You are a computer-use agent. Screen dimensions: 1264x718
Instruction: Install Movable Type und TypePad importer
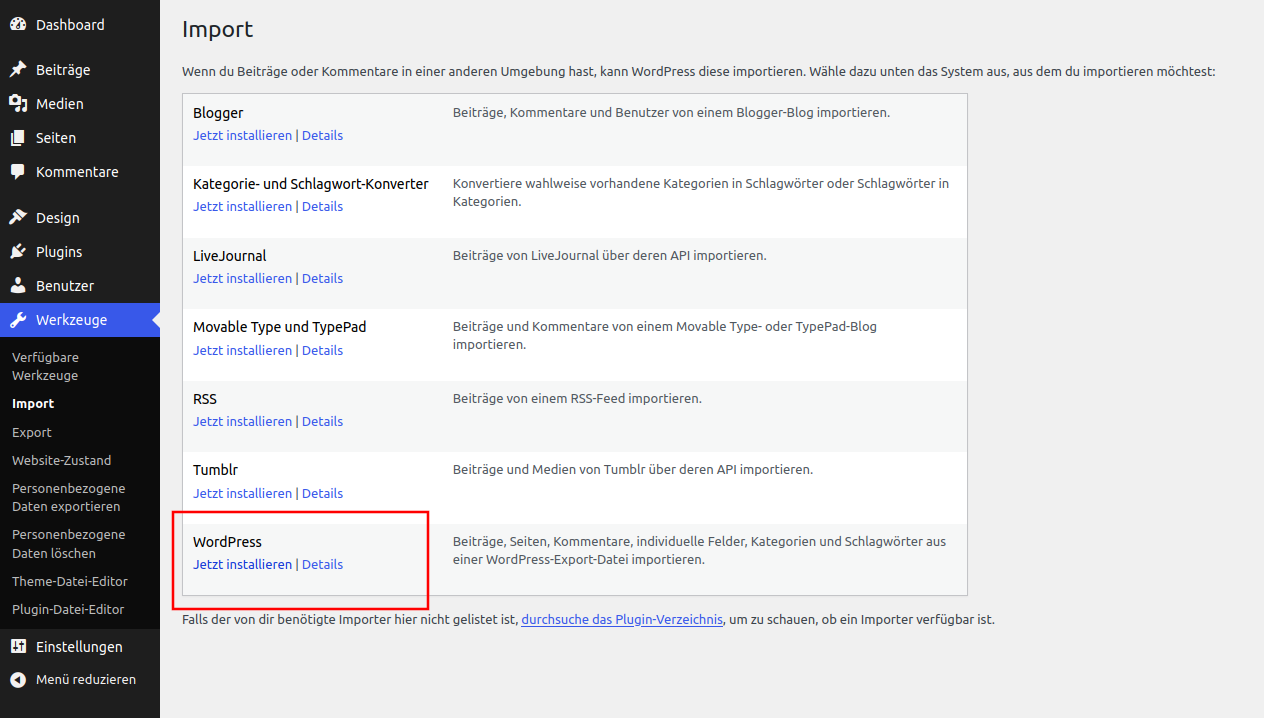tap(242, 350)
